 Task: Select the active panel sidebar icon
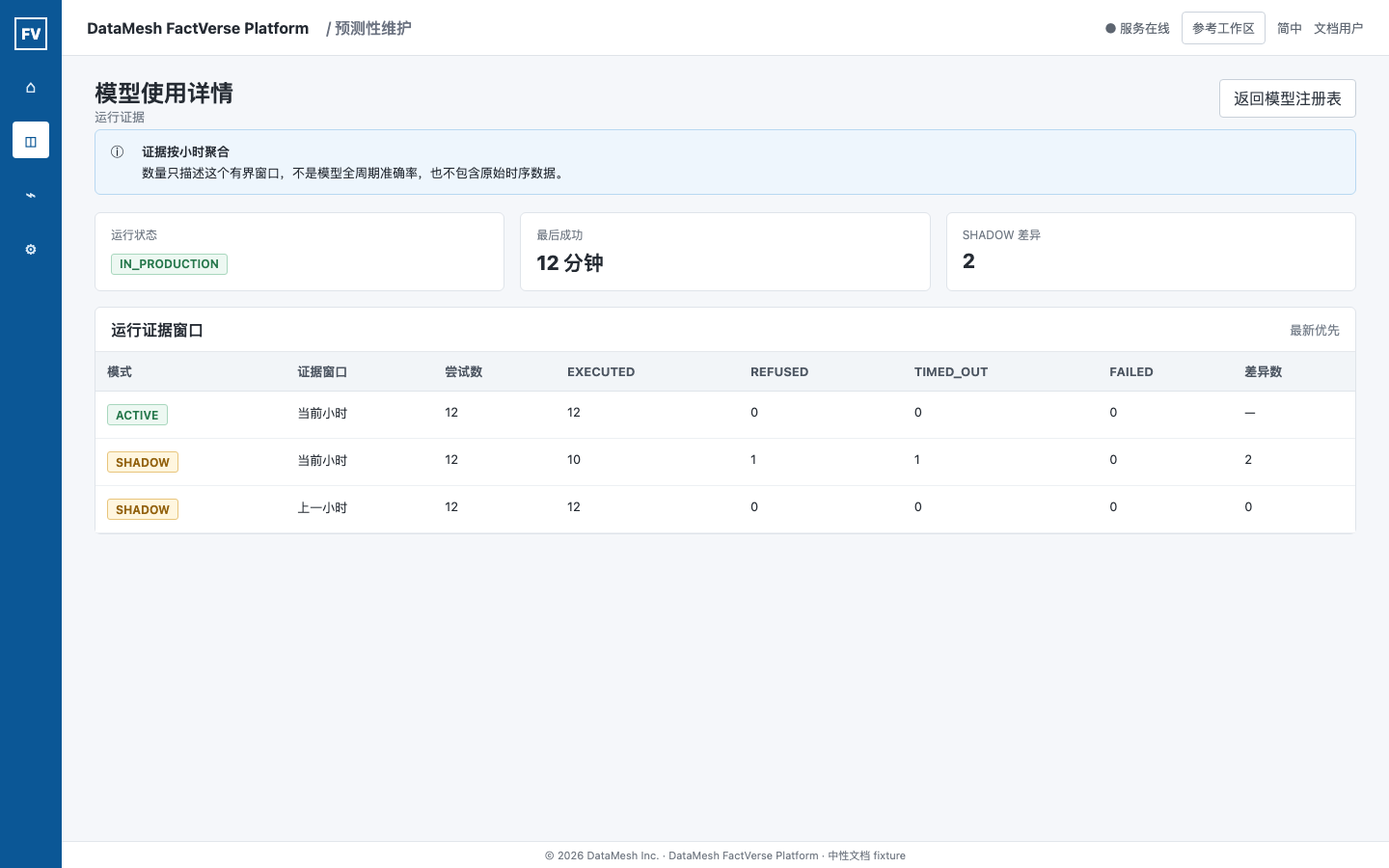[31, 141]
